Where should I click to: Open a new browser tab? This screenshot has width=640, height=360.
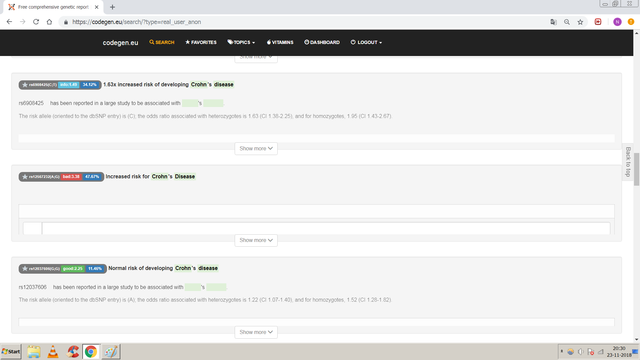tap(112, 7)
